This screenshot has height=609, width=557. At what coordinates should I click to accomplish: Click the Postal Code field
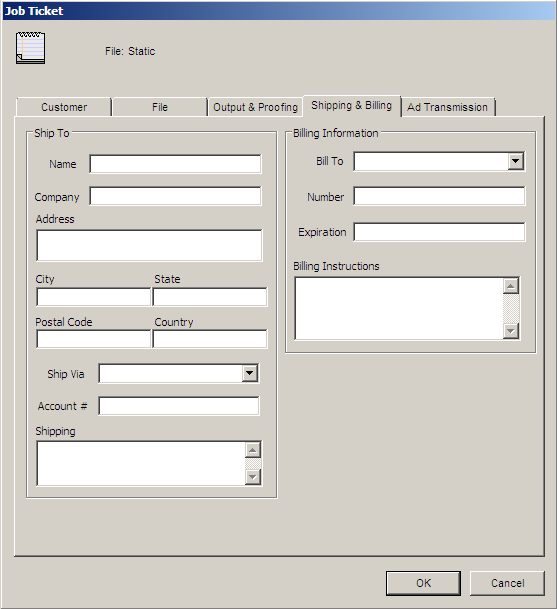click(93, 339)
